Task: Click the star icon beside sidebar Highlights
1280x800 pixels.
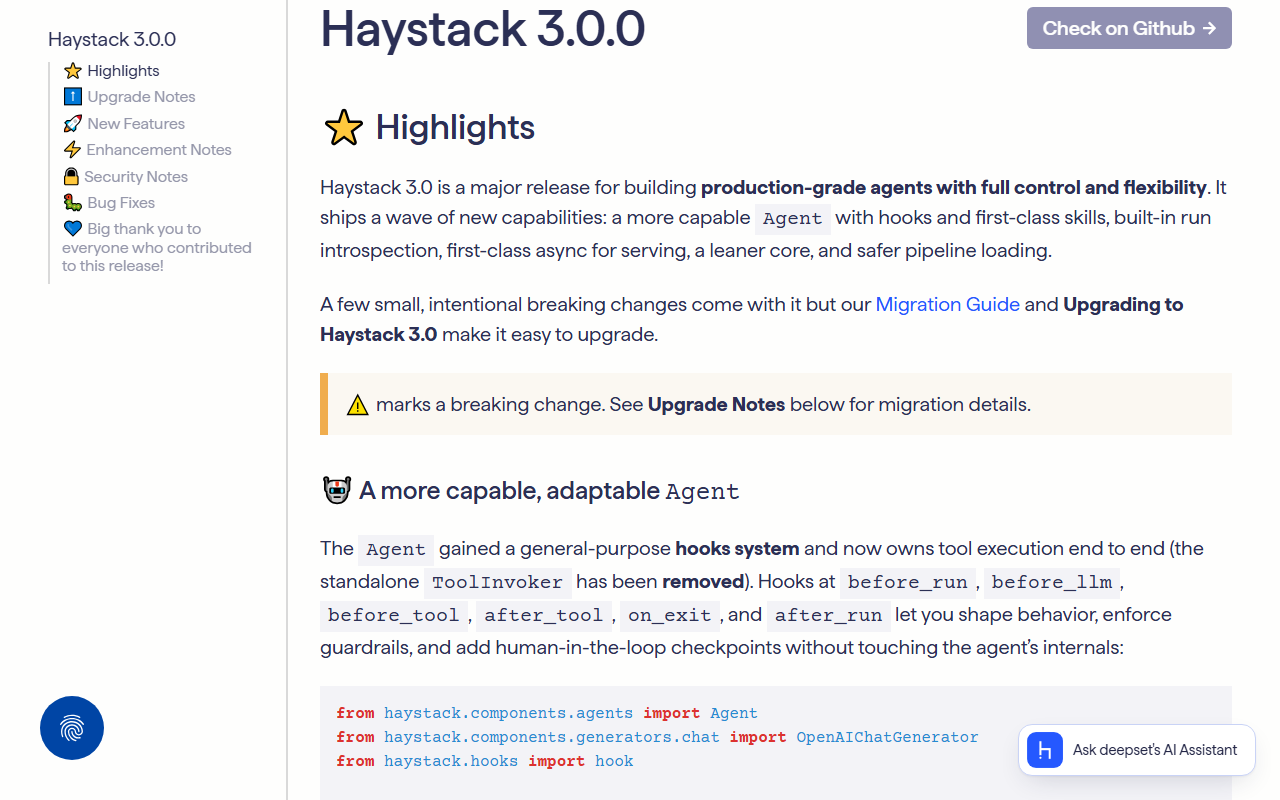Action: pyautogui.click(x=72, y=71)
